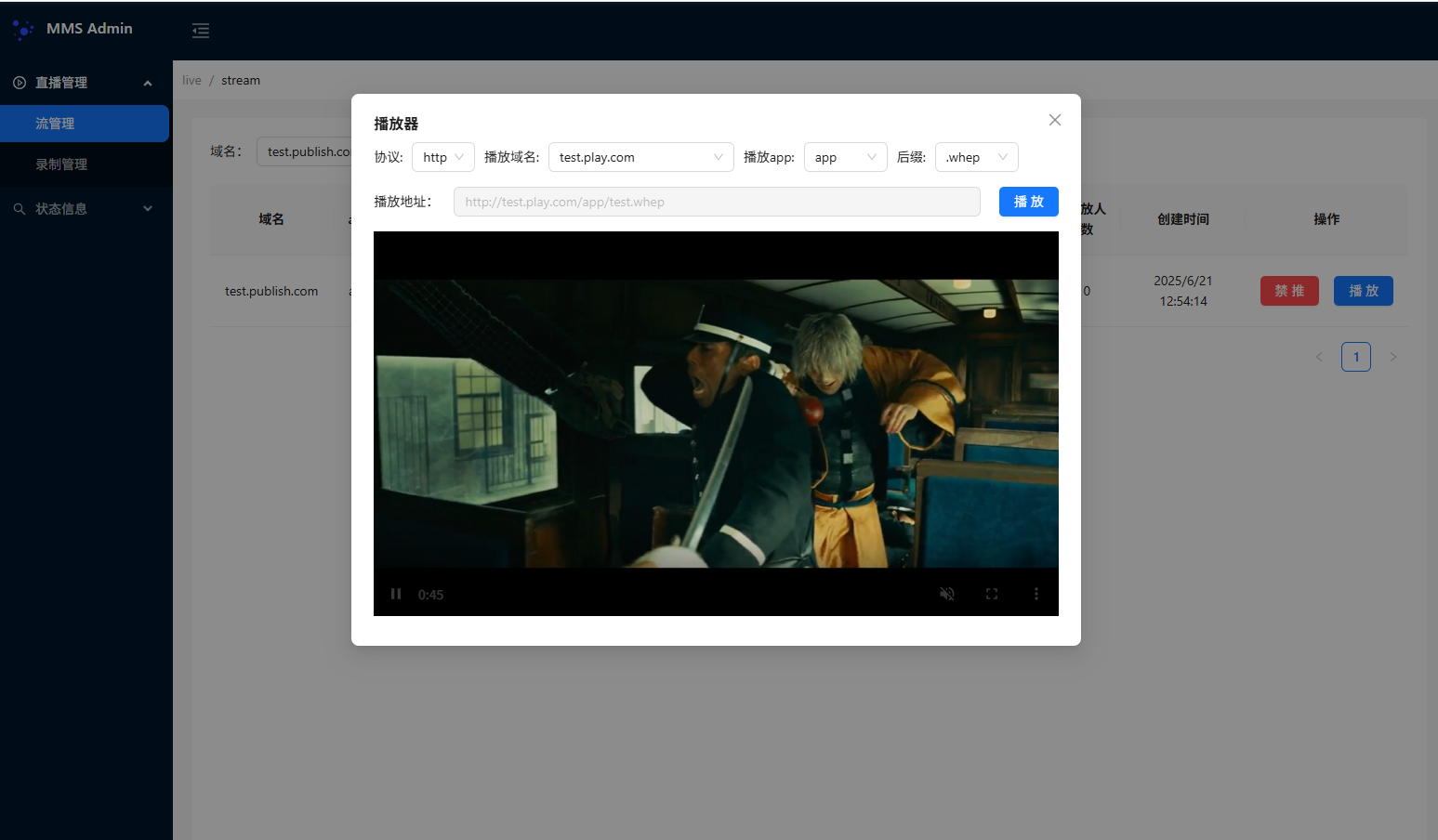Open the play app dropdown
1438x840 pixels.
coord(846,157)
